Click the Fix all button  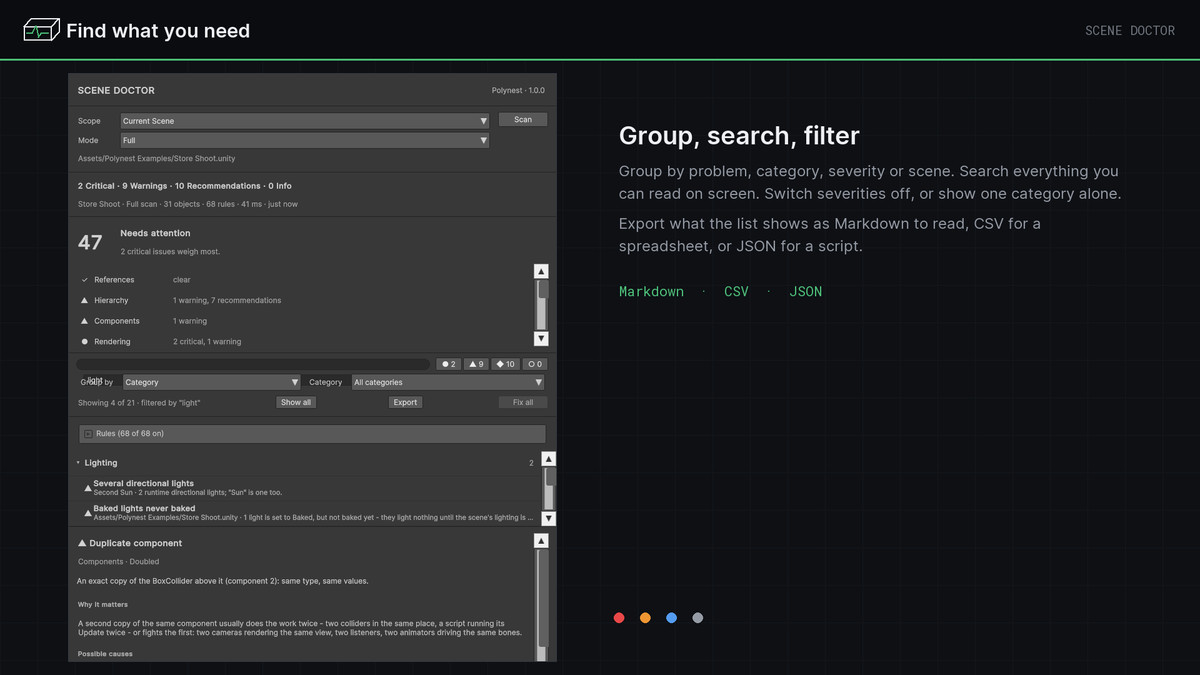point(523,402)
